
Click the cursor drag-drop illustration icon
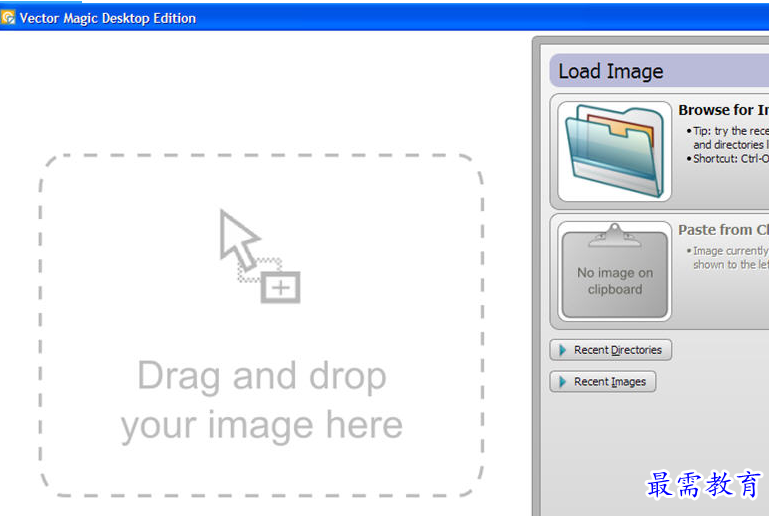pyautogui.click(x=259, y=257)
